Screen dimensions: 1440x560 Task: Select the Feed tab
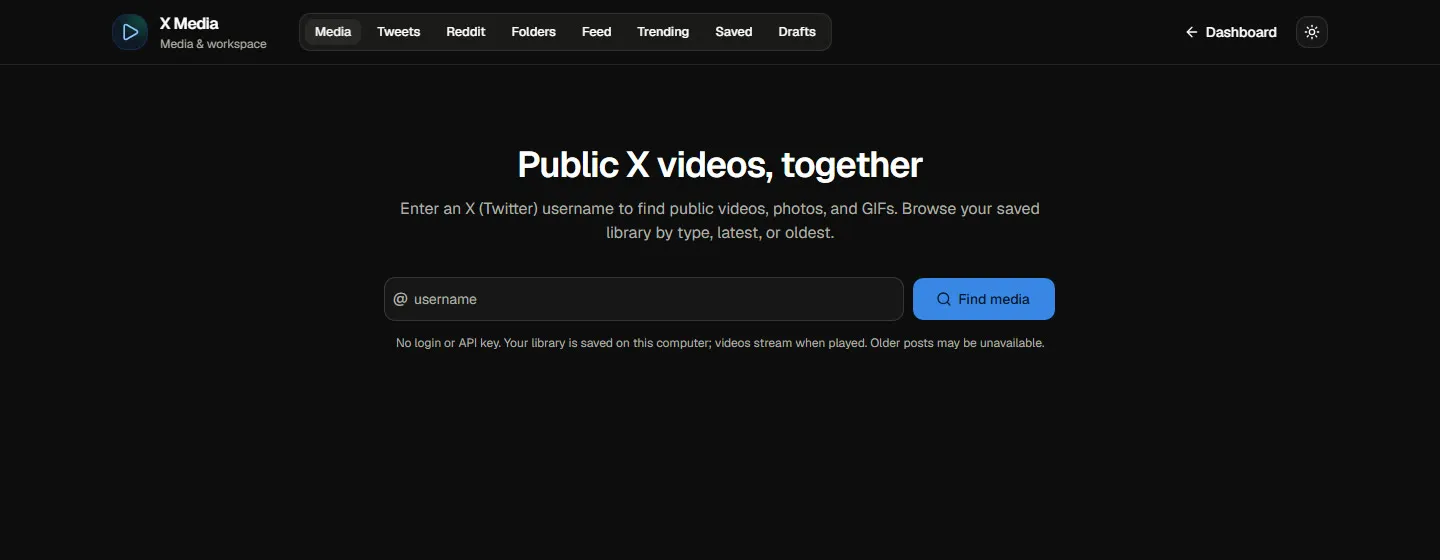coord(596,32)
